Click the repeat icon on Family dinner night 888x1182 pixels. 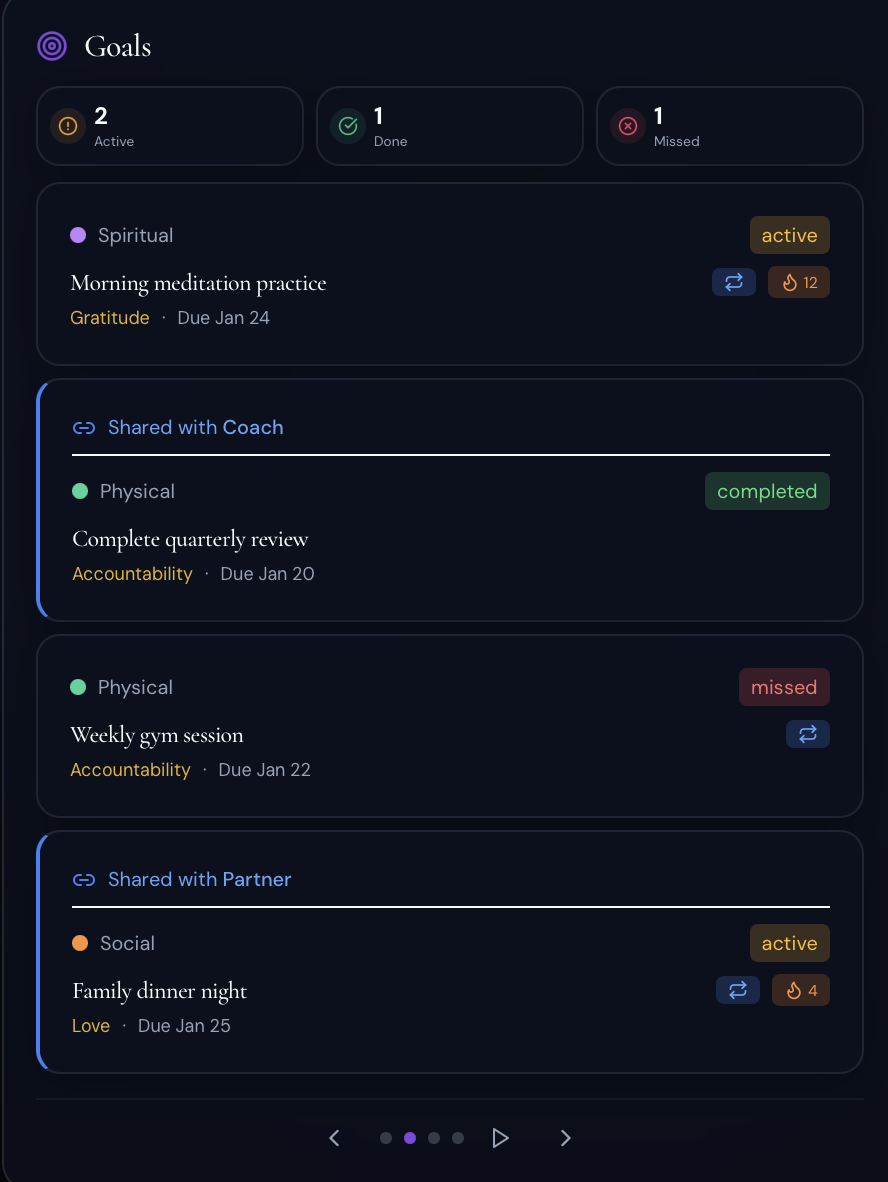coord(738,991)
